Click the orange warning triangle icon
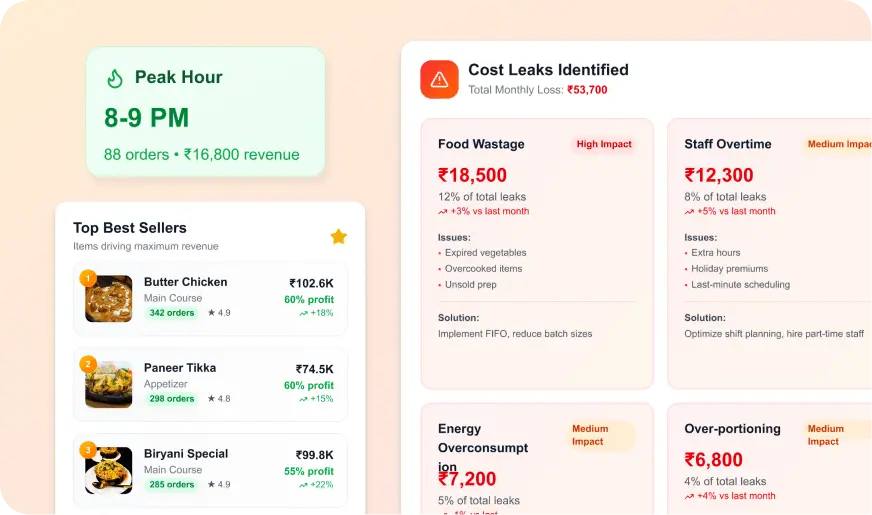The width and height of the screenshot is (872, 515). 439,79
